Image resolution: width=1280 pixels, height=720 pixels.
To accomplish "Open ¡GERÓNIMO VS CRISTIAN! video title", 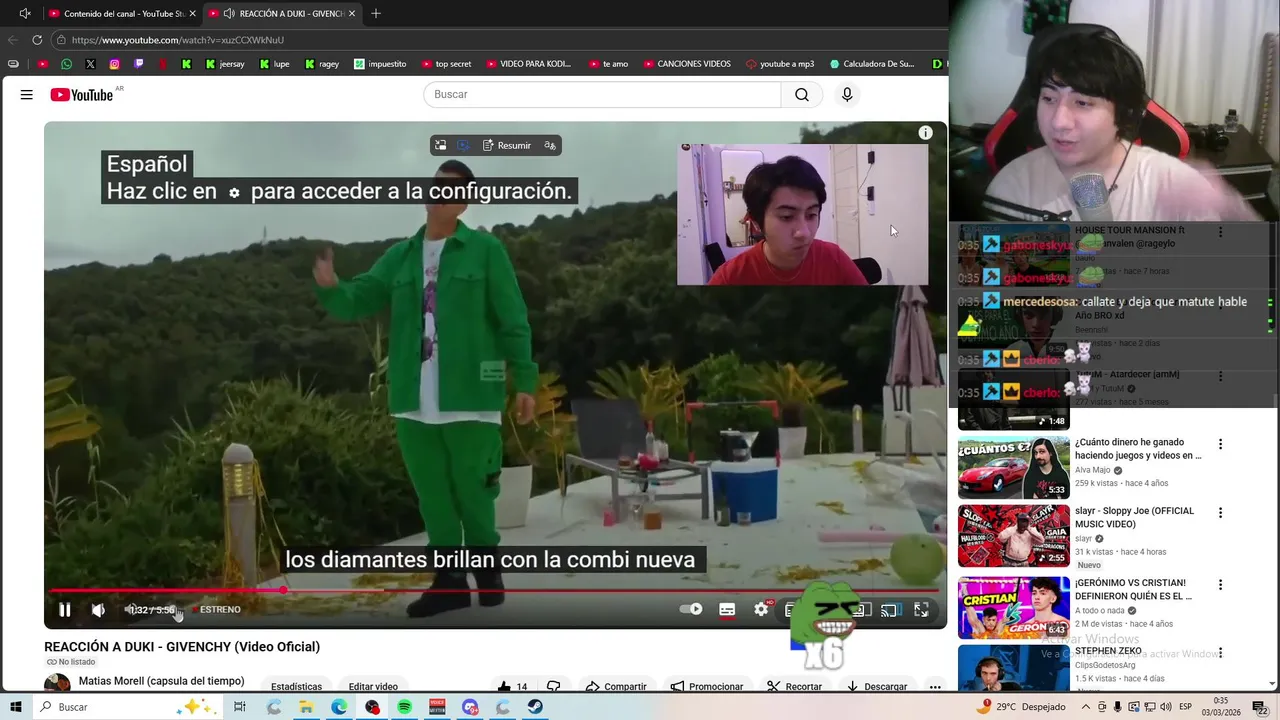I will (x=1134, y=590).
